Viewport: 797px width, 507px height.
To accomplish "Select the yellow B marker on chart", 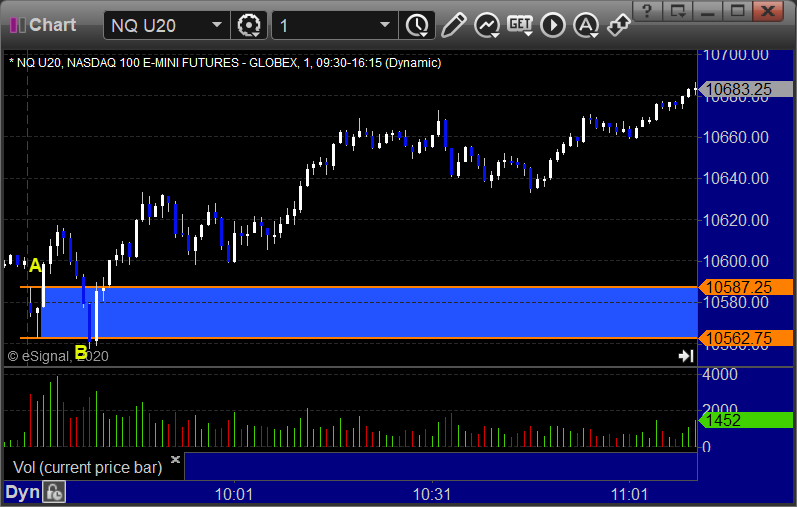I will tap(81, 352).
